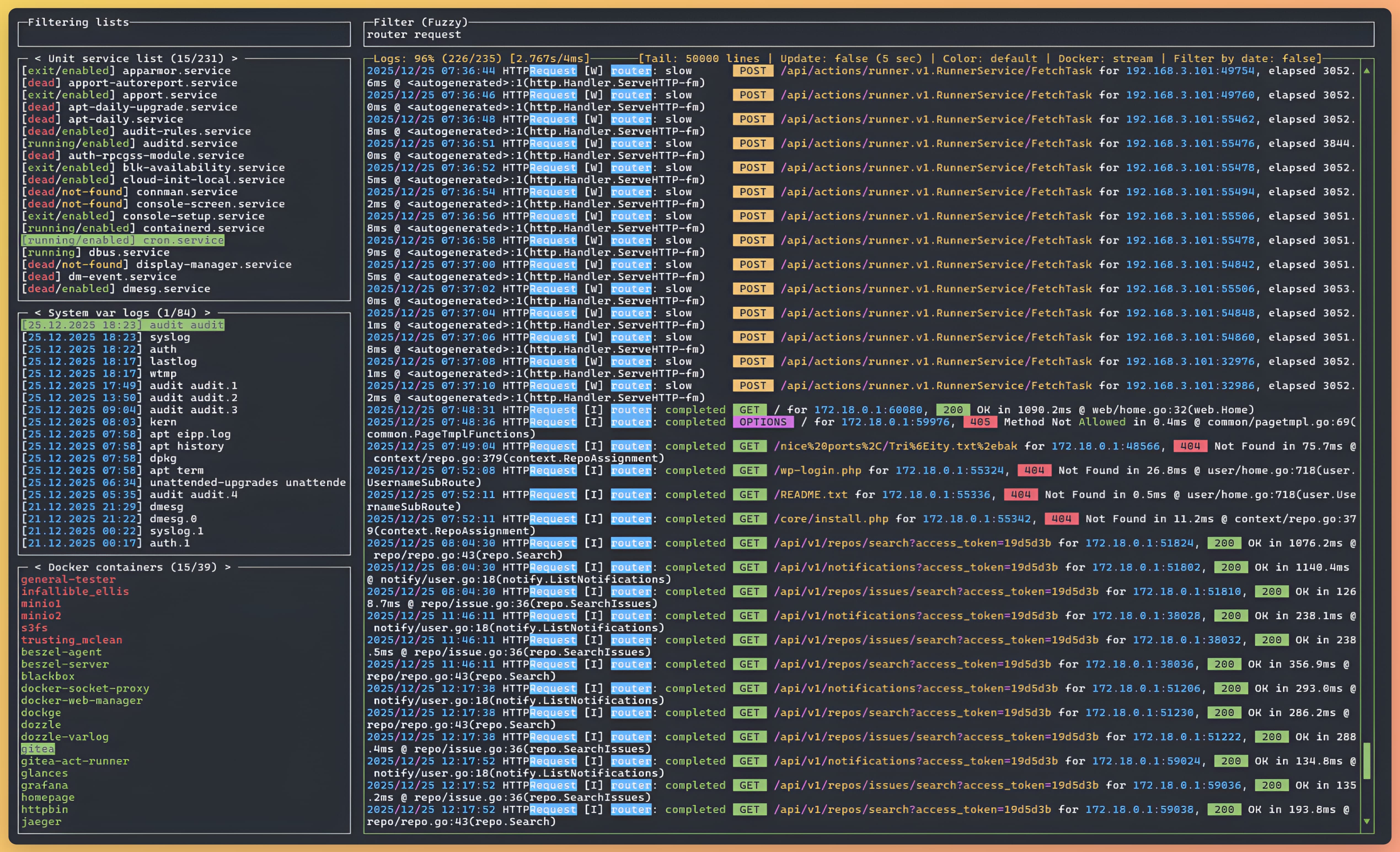The width and height of the screenshot is (1400, 852).
Task: Select highlighted cron.service unit
Action: [123, 240]
